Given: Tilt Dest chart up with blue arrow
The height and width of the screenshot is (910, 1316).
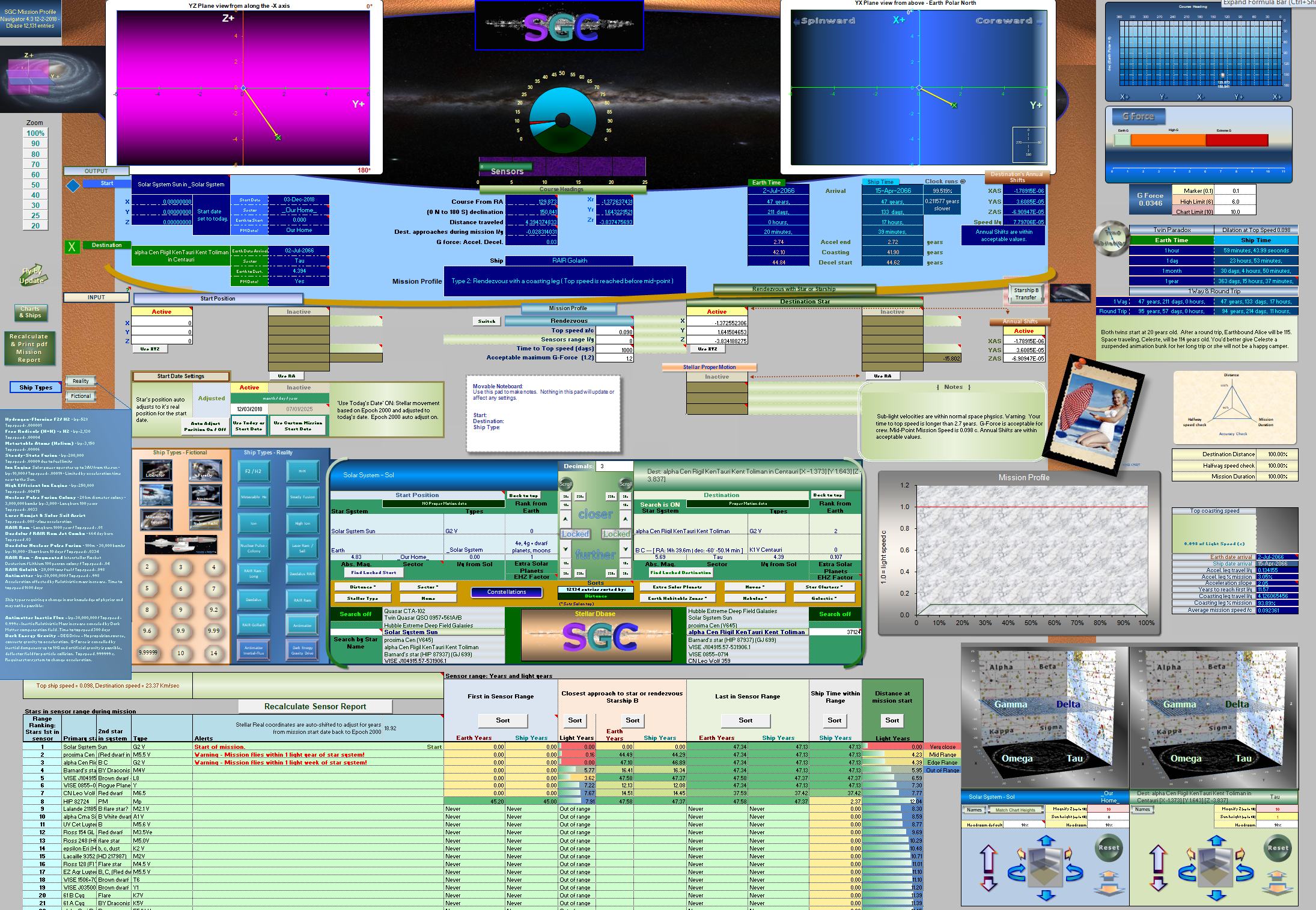Looking at the screenshot, I should [1216, 841].
